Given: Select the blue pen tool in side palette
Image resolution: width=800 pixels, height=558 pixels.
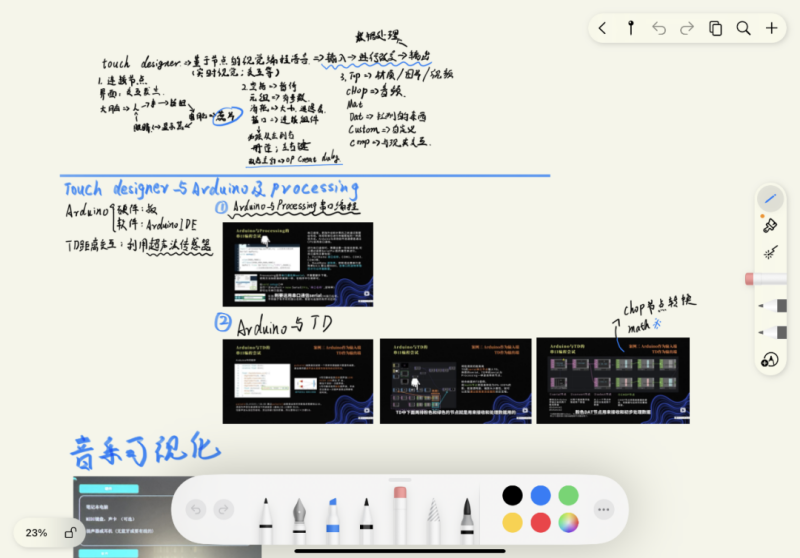Looking at the screenshot, I should coord(770,199).
